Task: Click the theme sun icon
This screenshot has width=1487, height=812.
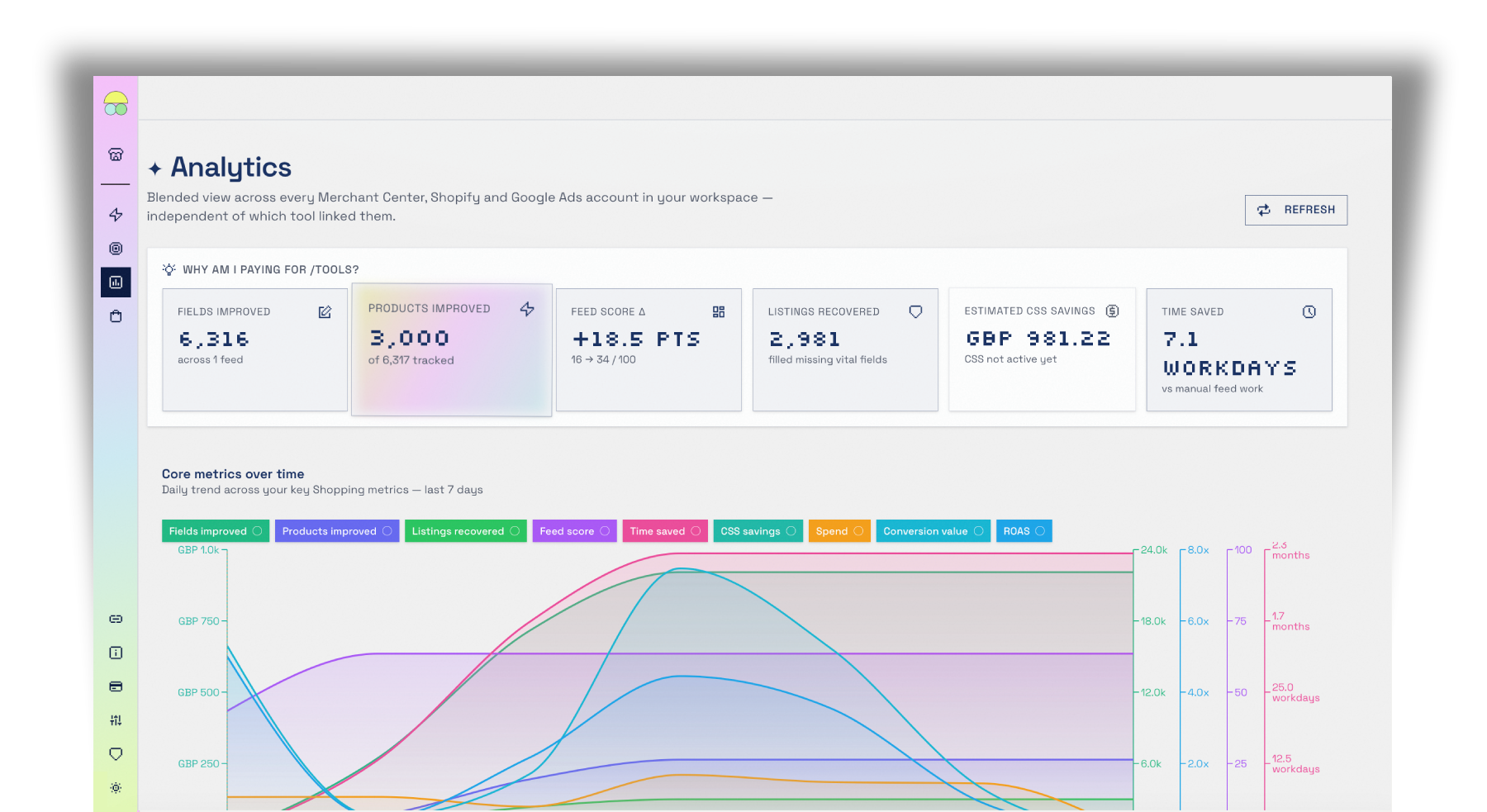Action: click(116, 788)
